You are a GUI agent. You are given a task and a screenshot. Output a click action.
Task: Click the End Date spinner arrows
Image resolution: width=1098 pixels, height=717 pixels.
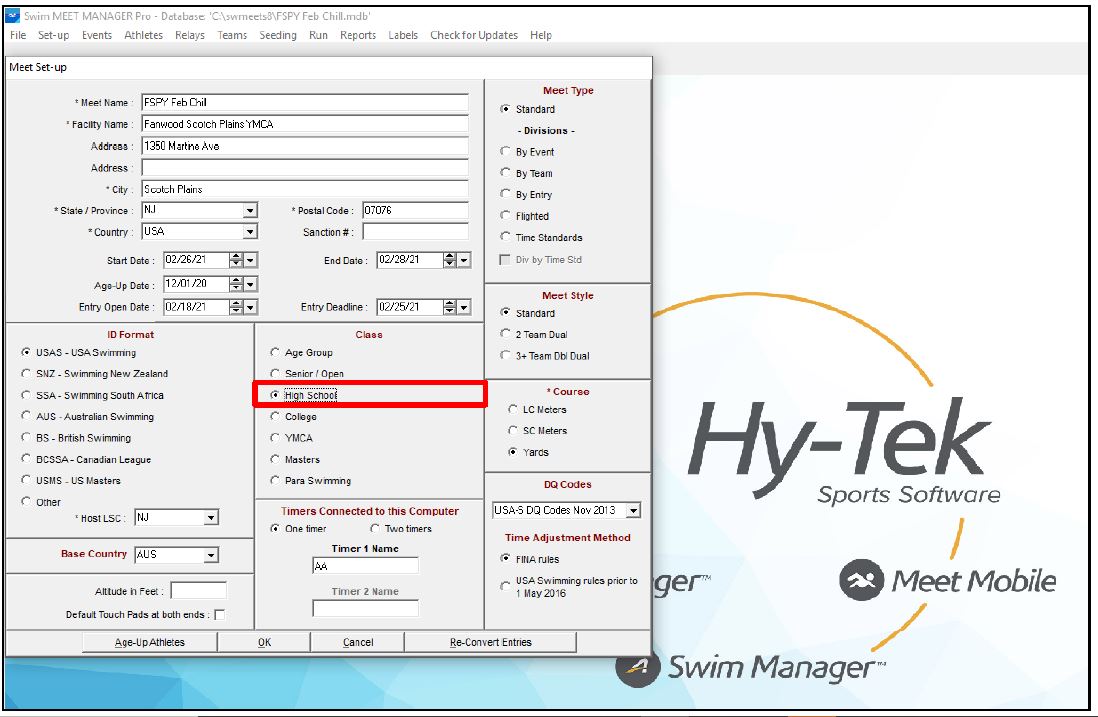450,260
